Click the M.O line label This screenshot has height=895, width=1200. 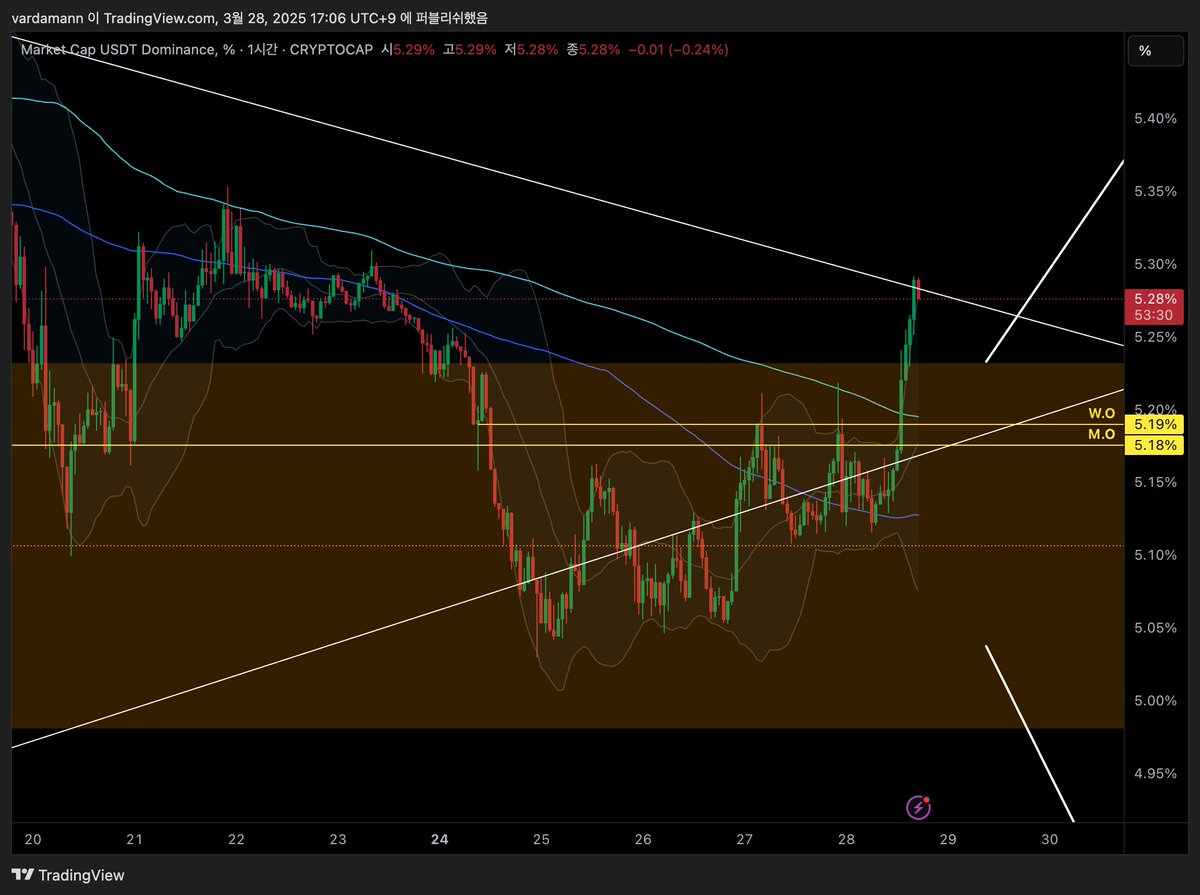pos(1101,434)
